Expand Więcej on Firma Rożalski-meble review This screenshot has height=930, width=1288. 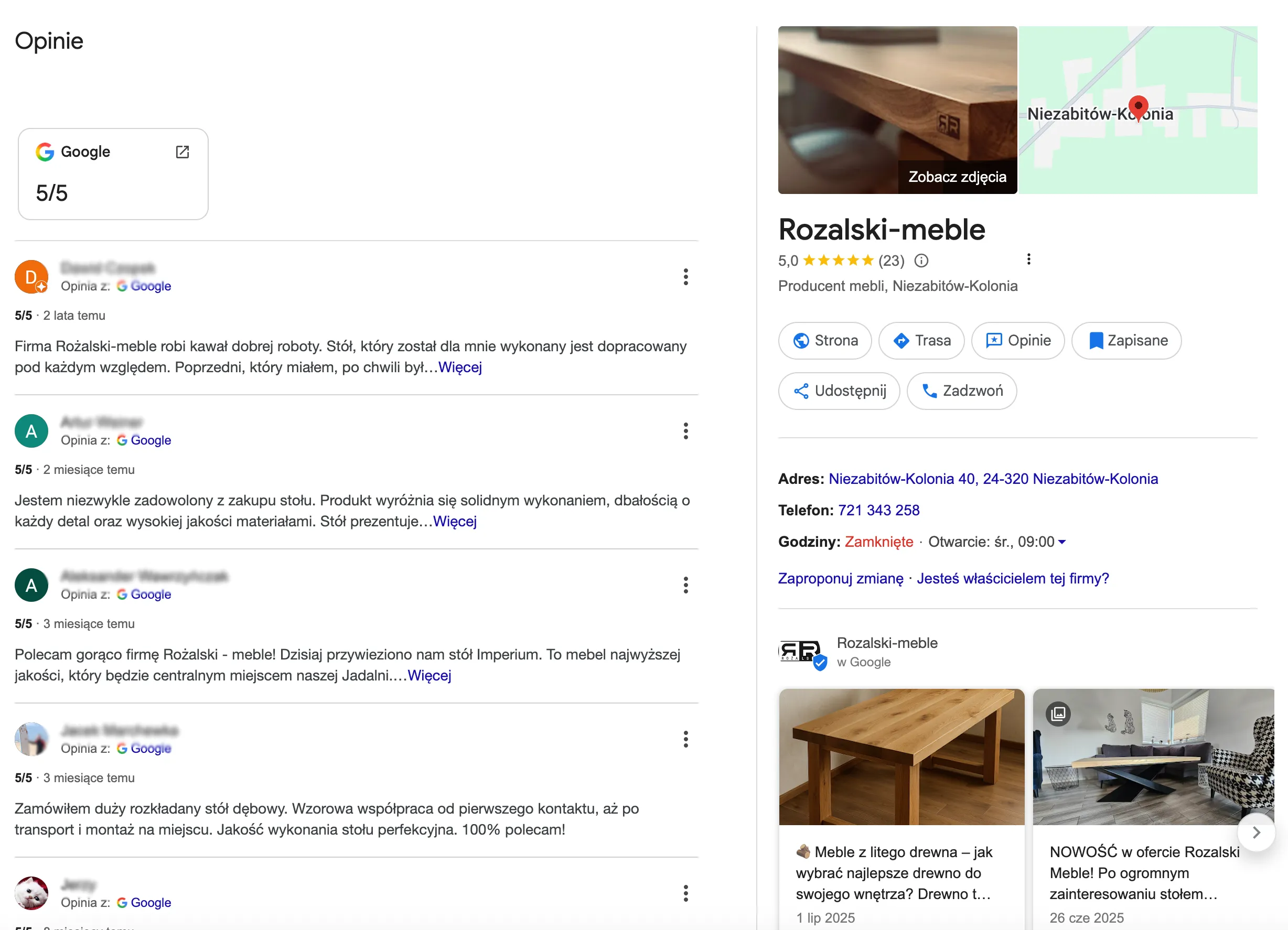(x=459, y=367)
